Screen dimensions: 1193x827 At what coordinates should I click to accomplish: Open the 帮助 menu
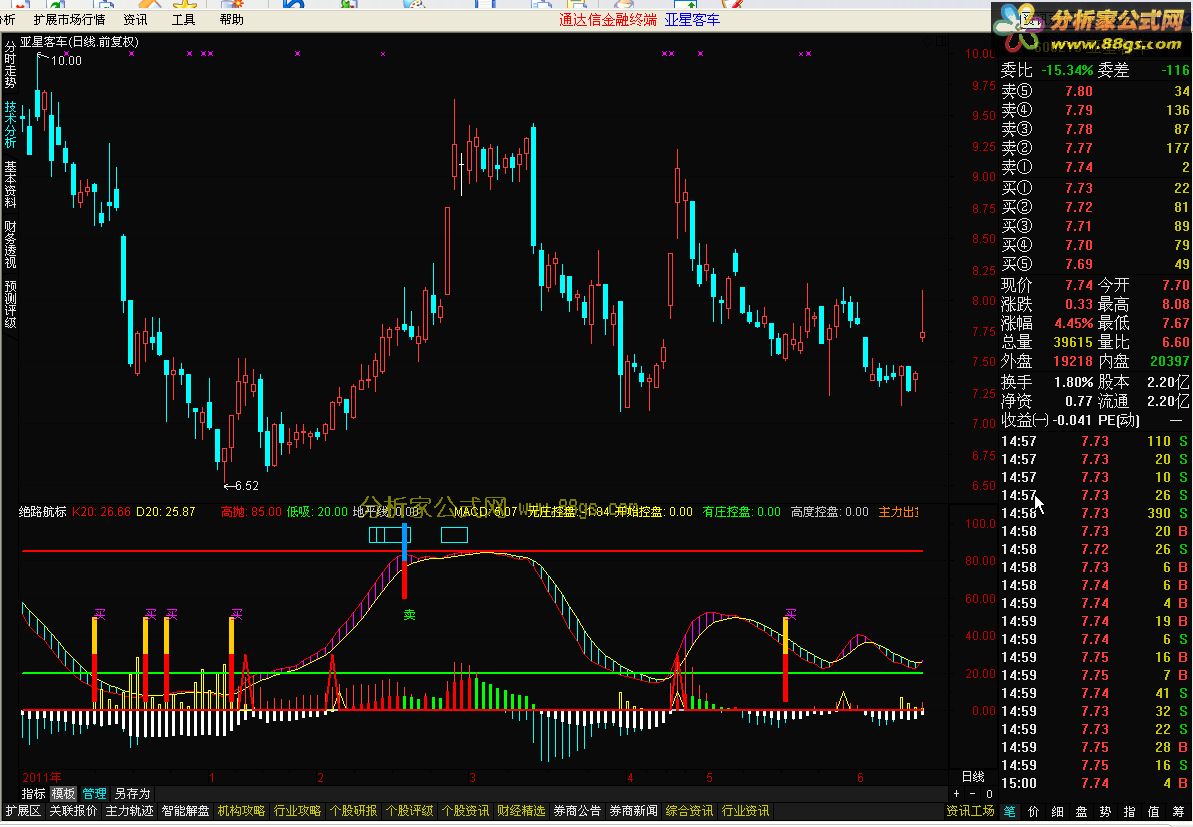click(x=231, y=20)
